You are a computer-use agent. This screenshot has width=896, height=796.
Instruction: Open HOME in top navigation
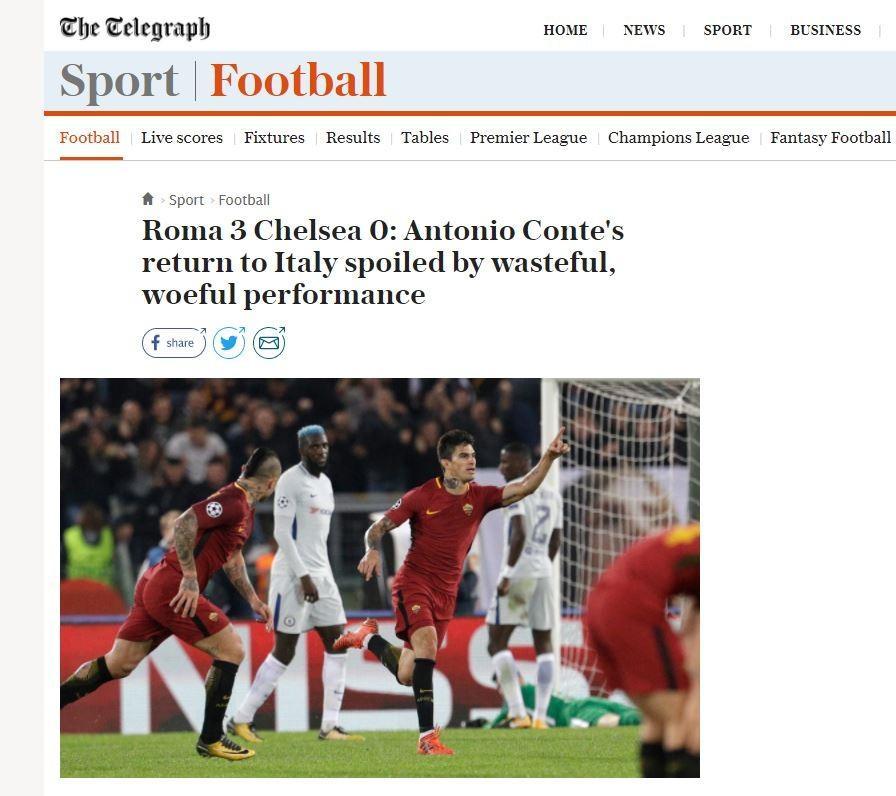click(565, 30)
